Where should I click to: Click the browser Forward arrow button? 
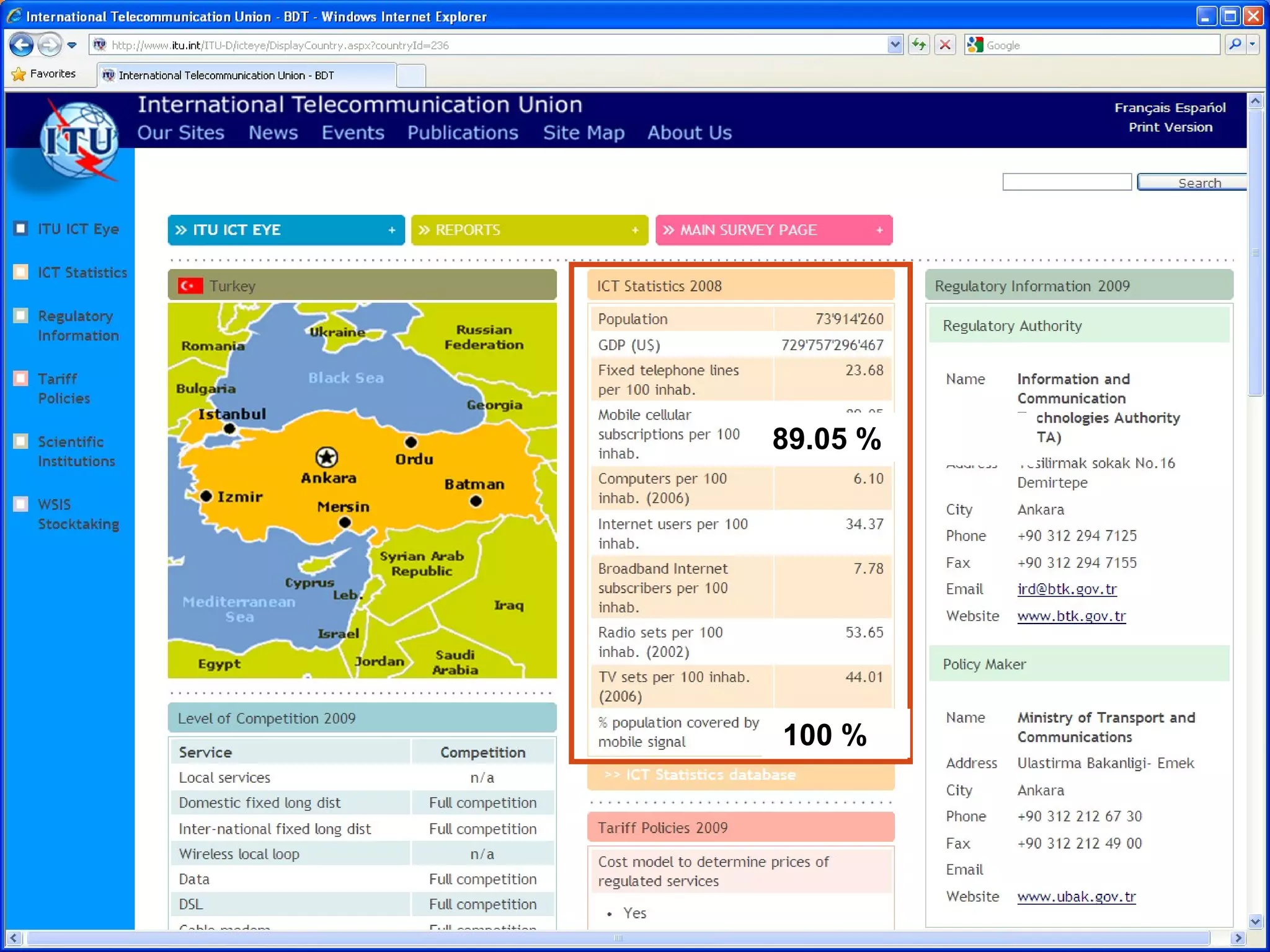49,45
